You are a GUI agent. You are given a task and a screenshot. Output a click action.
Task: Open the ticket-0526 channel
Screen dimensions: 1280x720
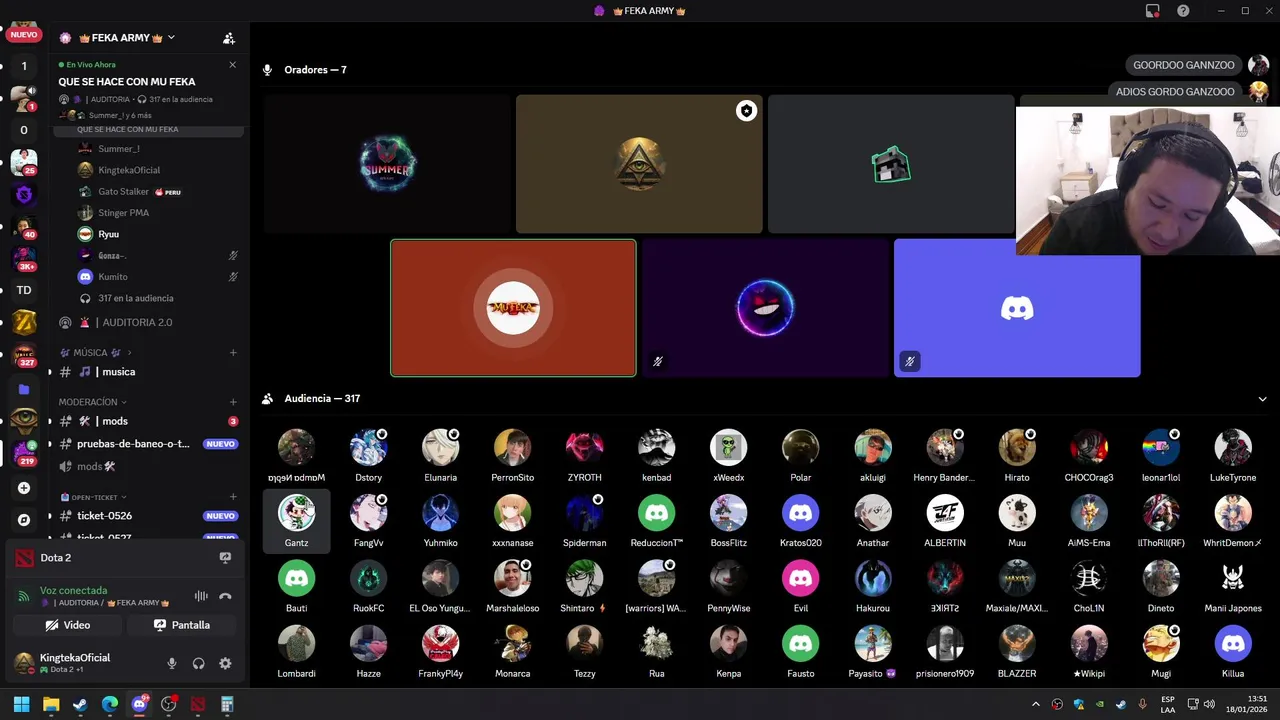(x=147, y=516)
